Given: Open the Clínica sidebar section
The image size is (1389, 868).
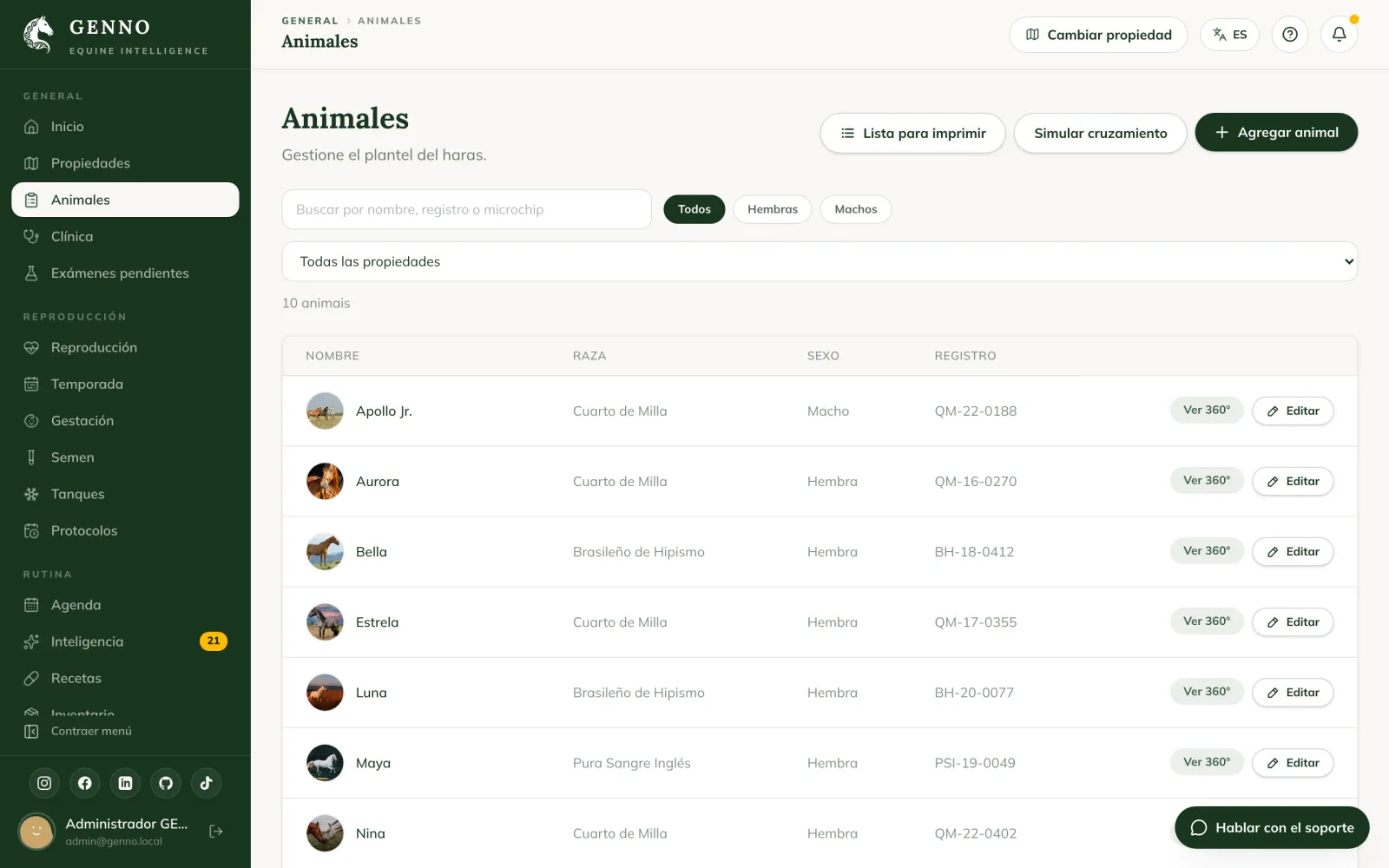Looking at the screenshot, I should pyautogui.click(x=125, y=236).
